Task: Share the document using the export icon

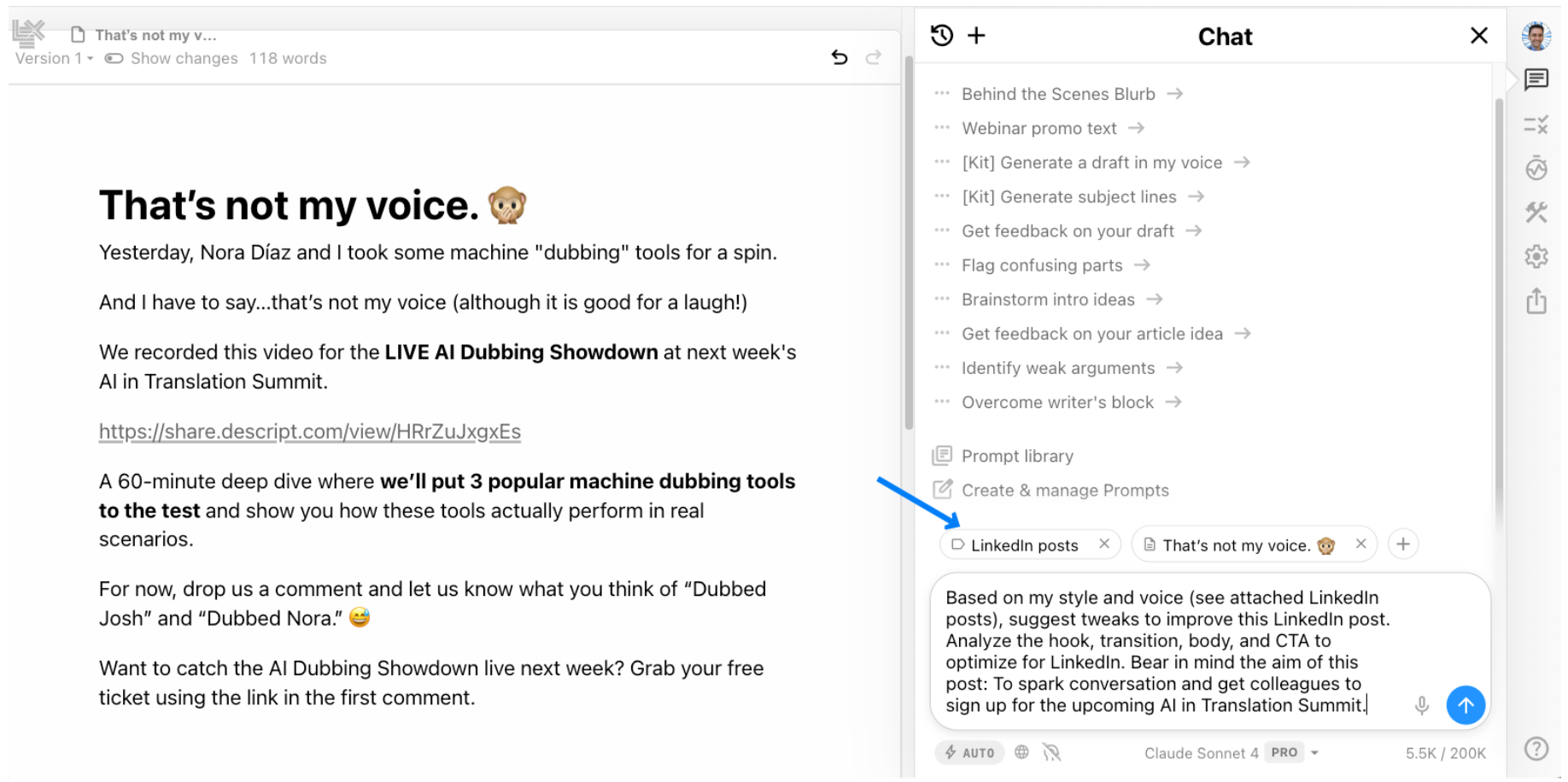Action: tap(1536, 301)
